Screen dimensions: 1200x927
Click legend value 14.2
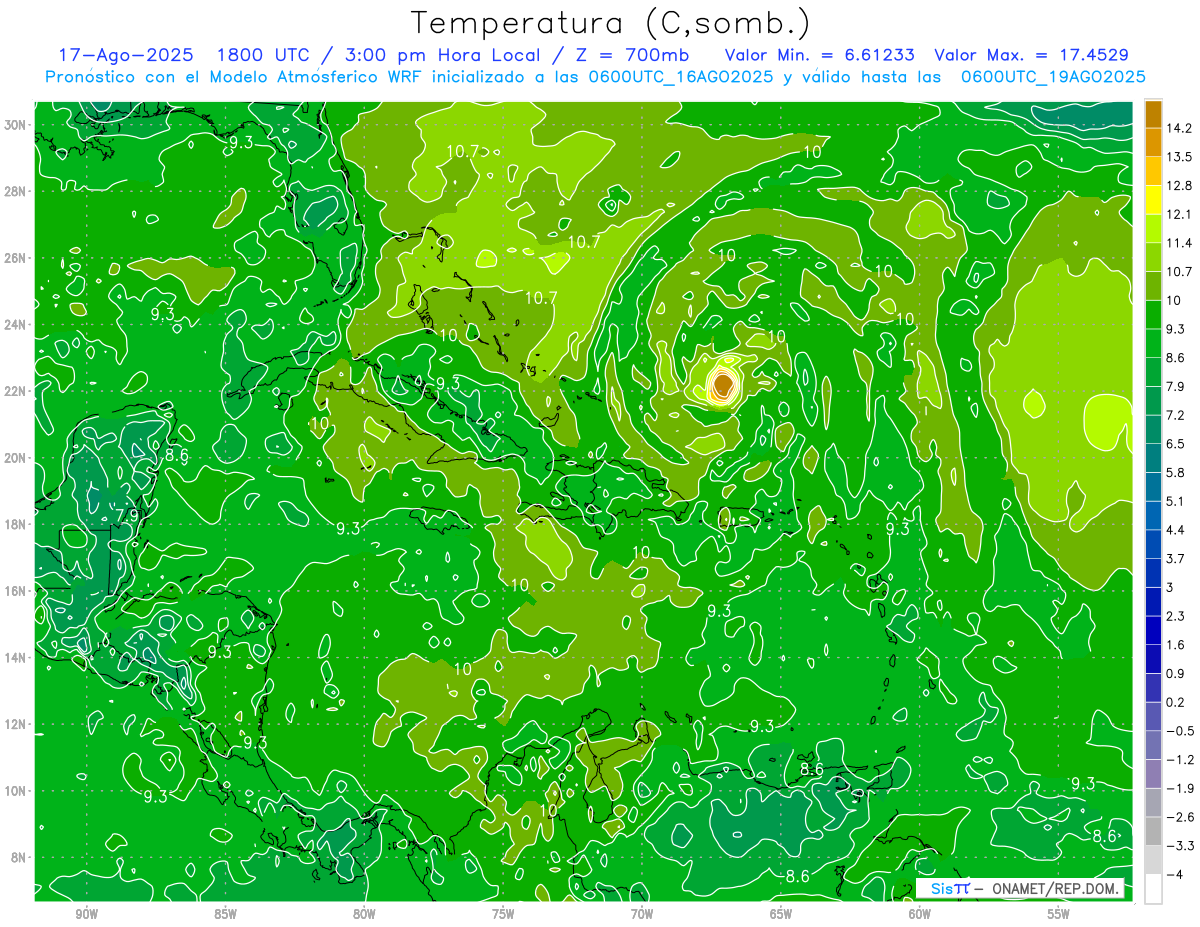(x=1178, y=128)
